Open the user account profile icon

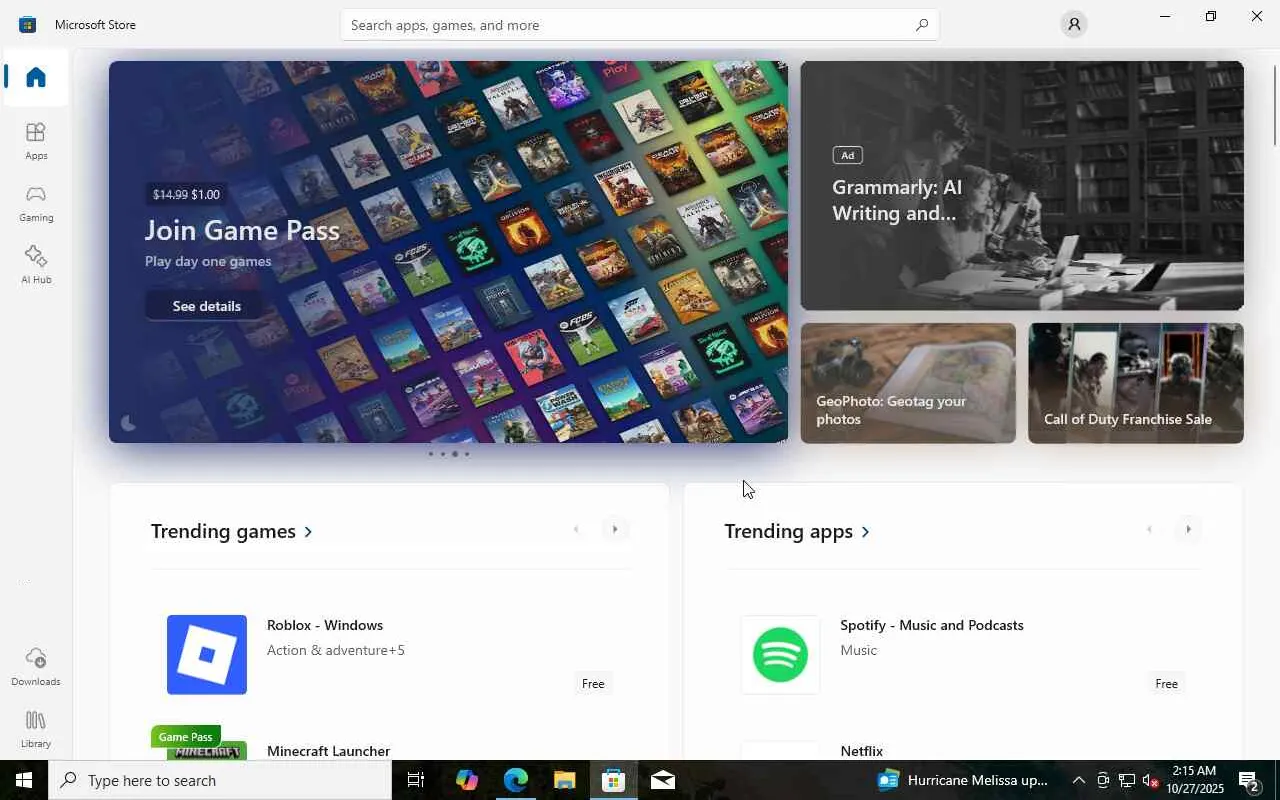pos(1074,25)
